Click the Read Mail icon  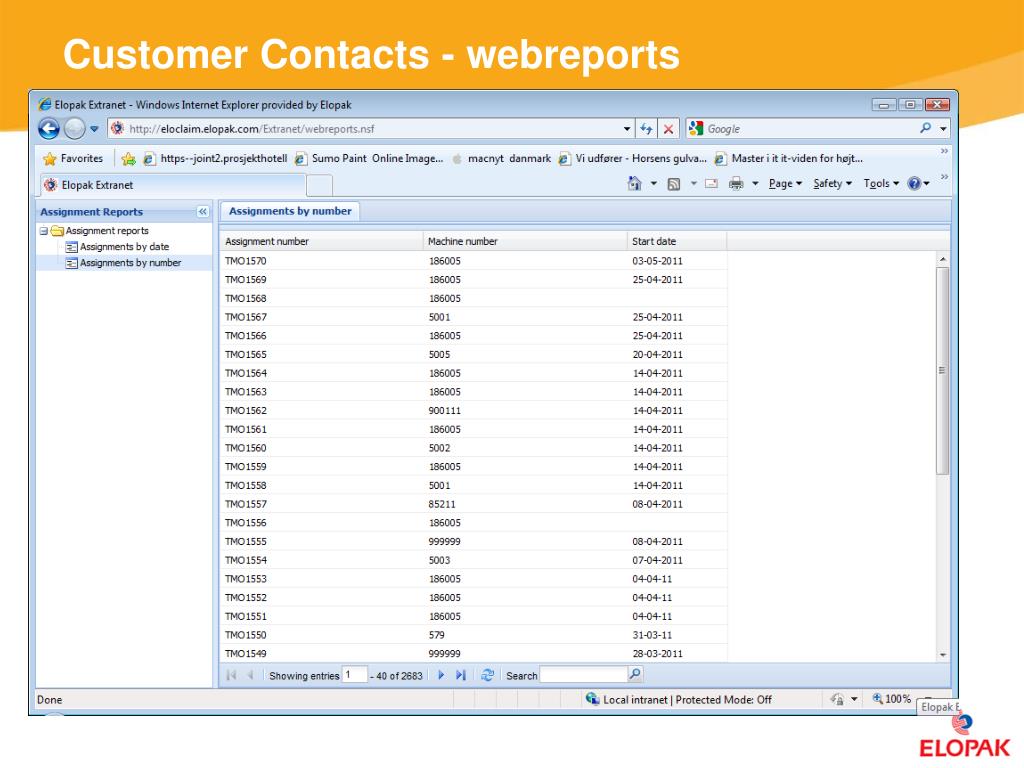(x=712, y=184)
